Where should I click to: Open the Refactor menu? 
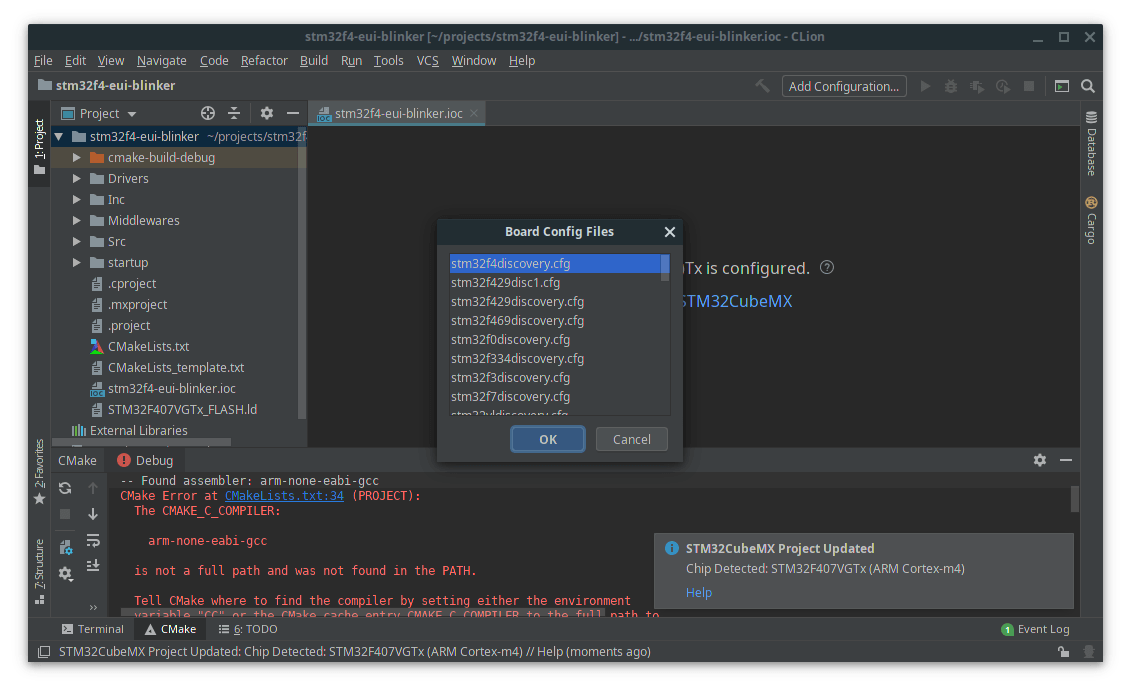coord(264,60)
